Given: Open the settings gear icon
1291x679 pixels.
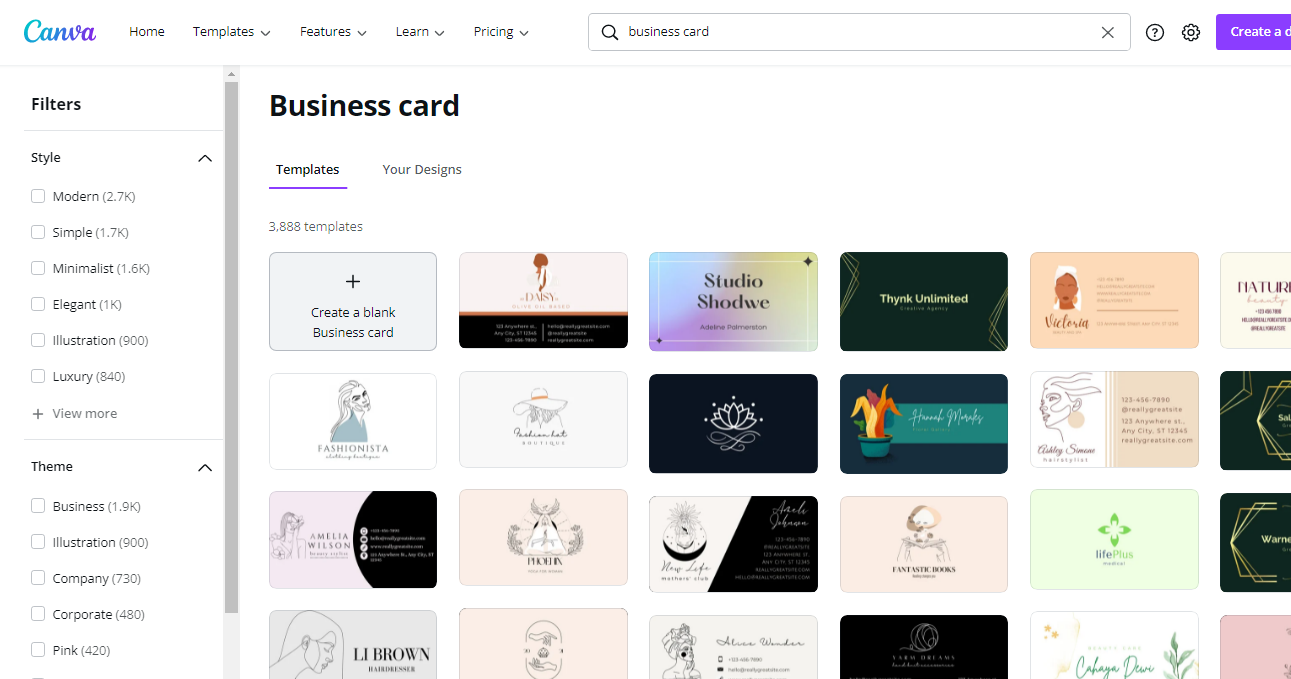Looking at the screenshot, I should [1190, 32].
